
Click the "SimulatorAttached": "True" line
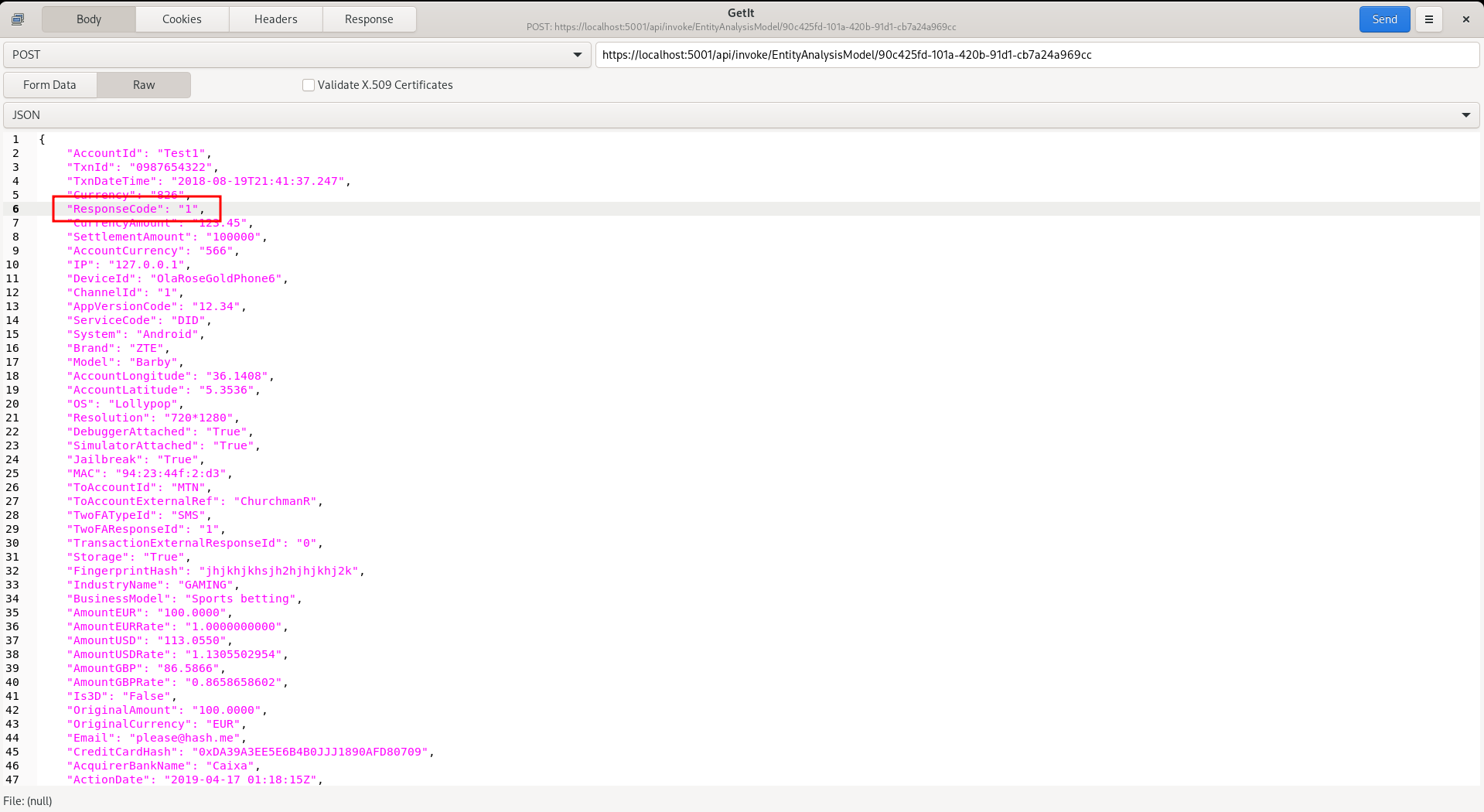163,445
